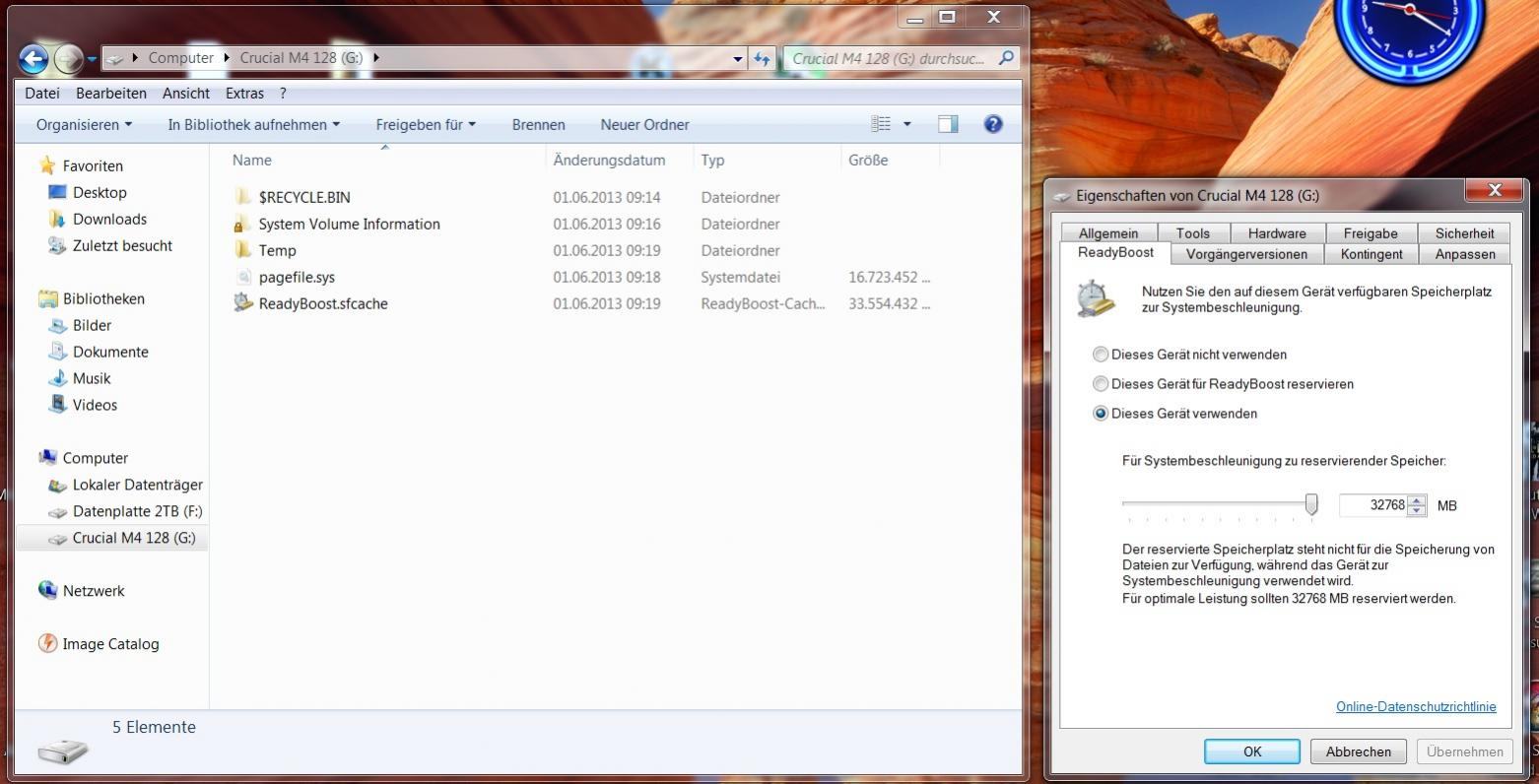This screenshot has width=1539, height=784.
Task: Click the Image Catalog icon
Action: tap(47, 644)
